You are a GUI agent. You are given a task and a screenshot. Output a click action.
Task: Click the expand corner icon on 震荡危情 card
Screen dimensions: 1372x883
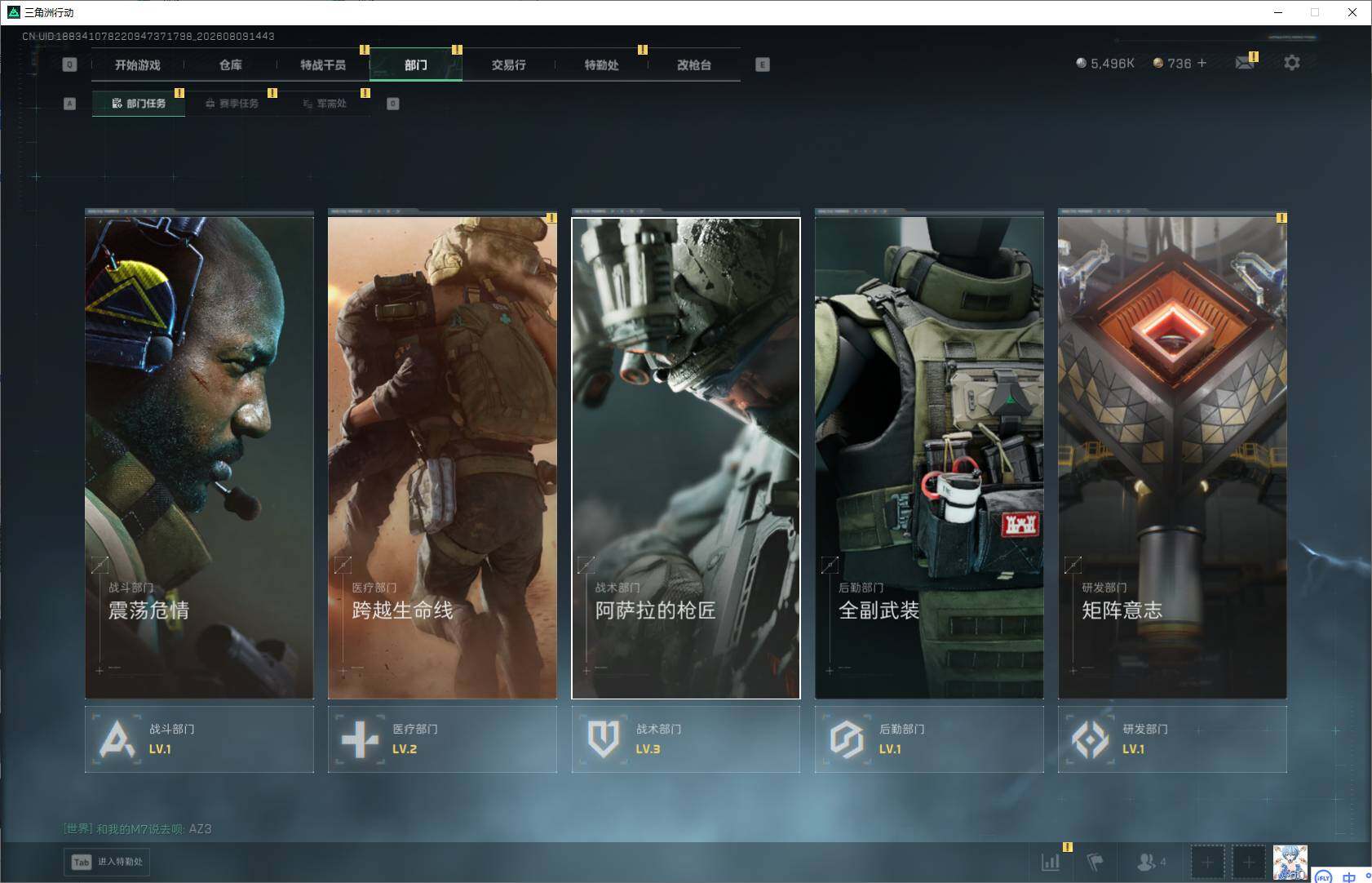[x=100, y=564]
